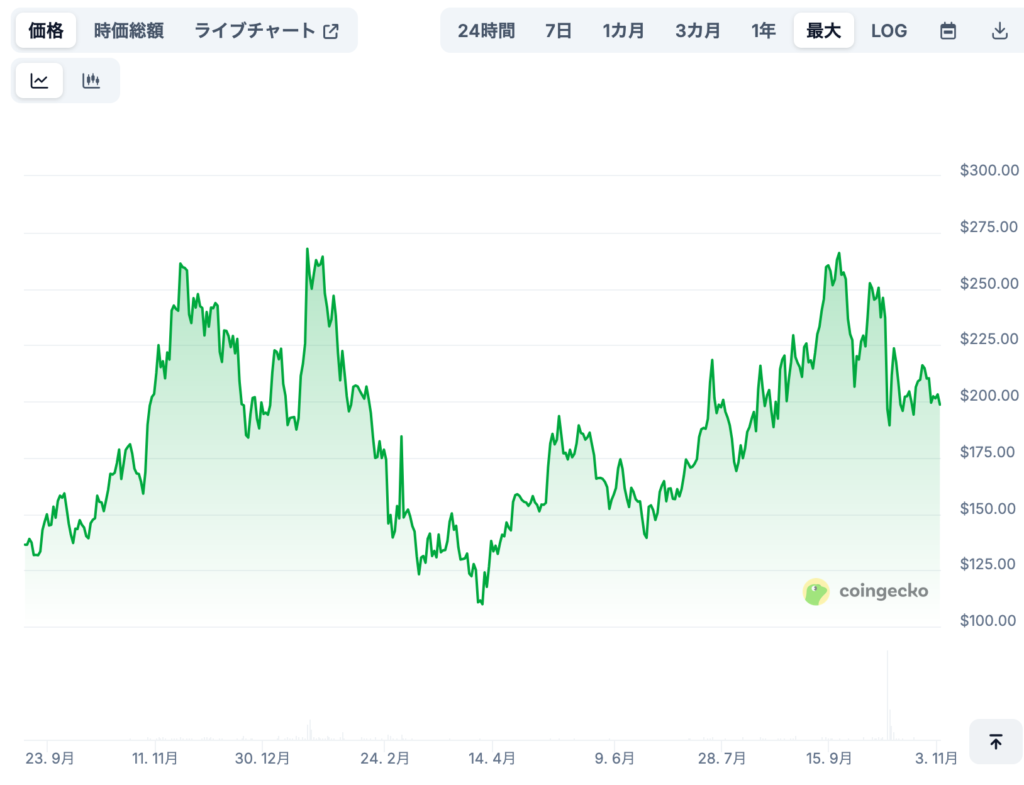Open the calendar date range picker icon
Image resolution: width=1024 pixels, height=785 pixels.
[x=948, y=30]
